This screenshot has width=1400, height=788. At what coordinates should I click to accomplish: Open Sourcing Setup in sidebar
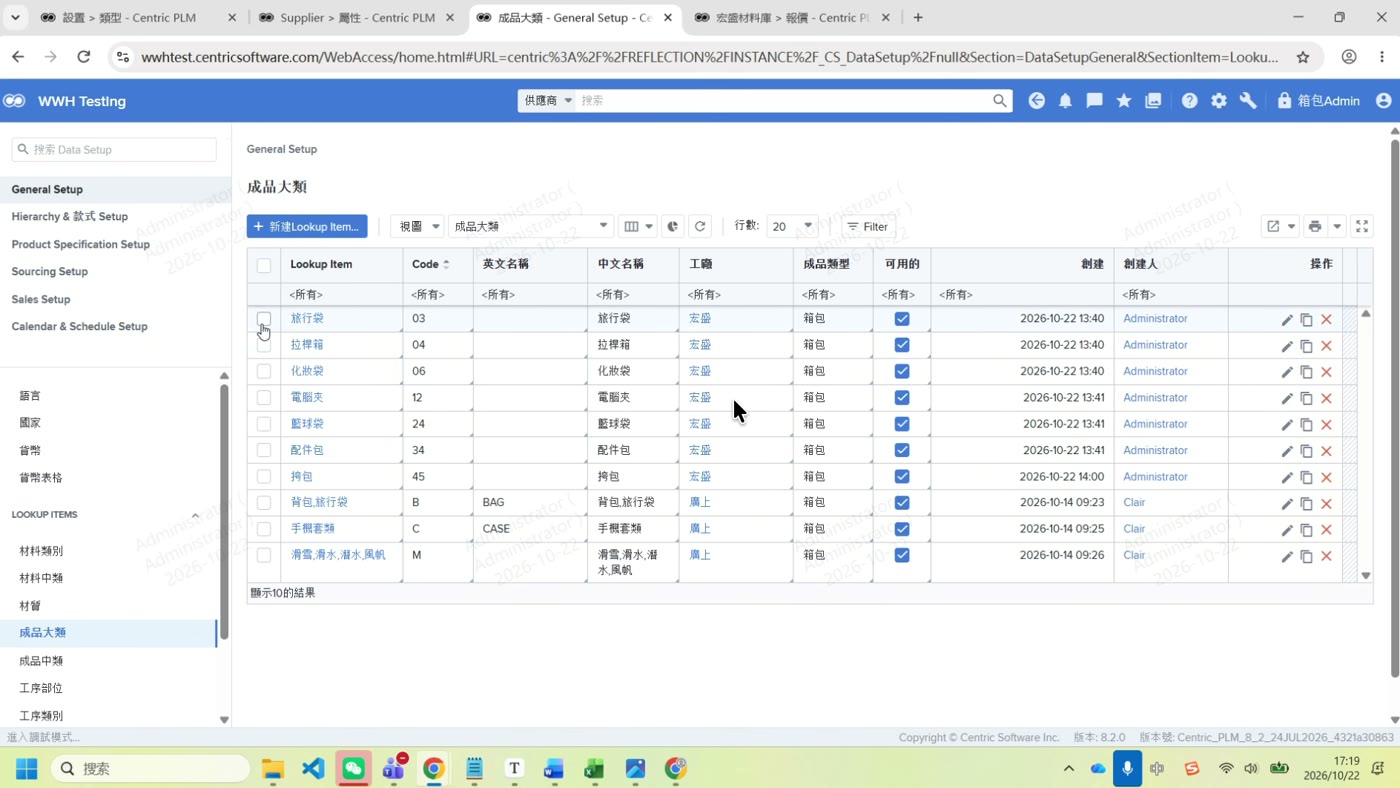point(50,272)
